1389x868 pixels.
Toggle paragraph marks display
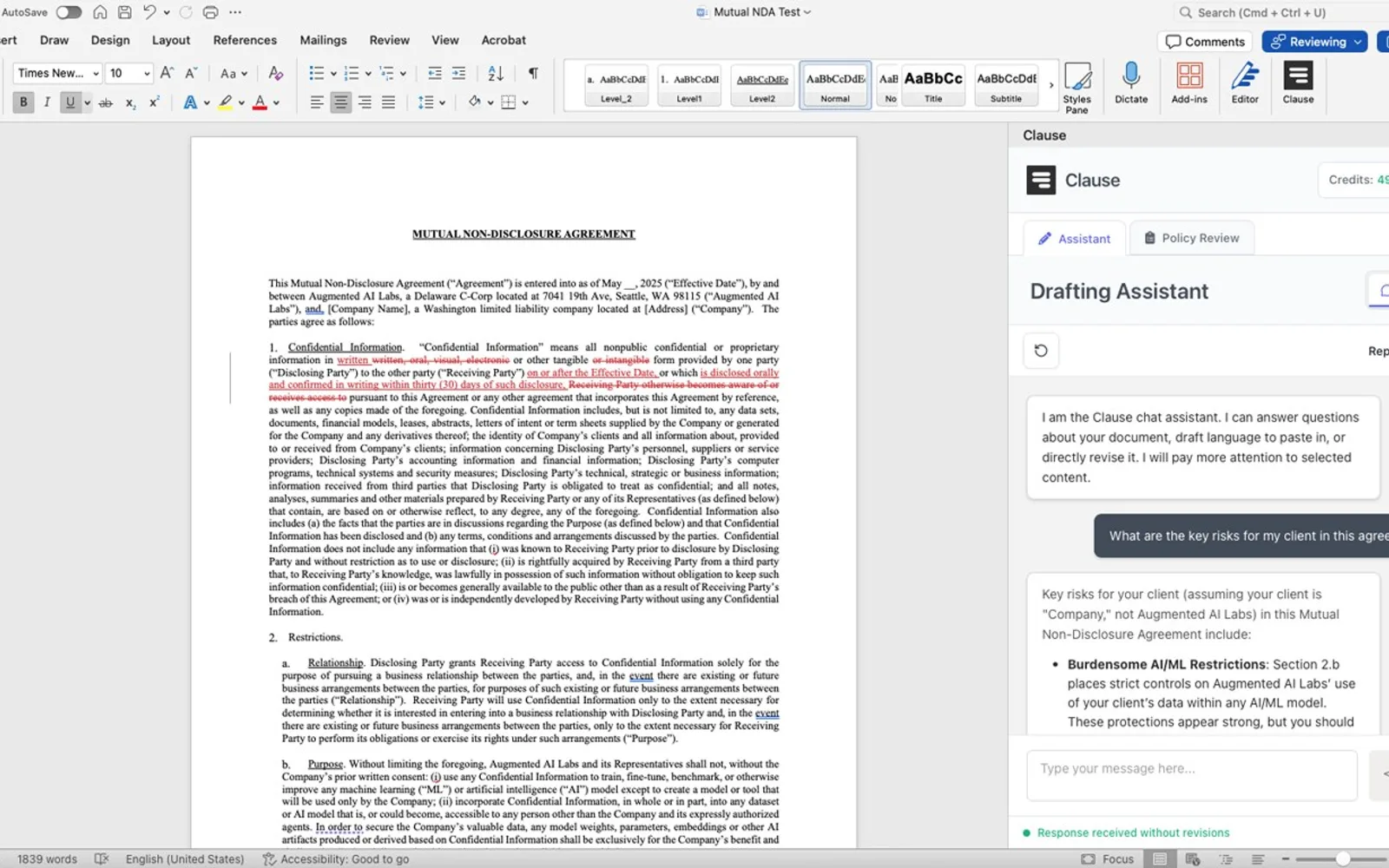[x=533, y=73]
